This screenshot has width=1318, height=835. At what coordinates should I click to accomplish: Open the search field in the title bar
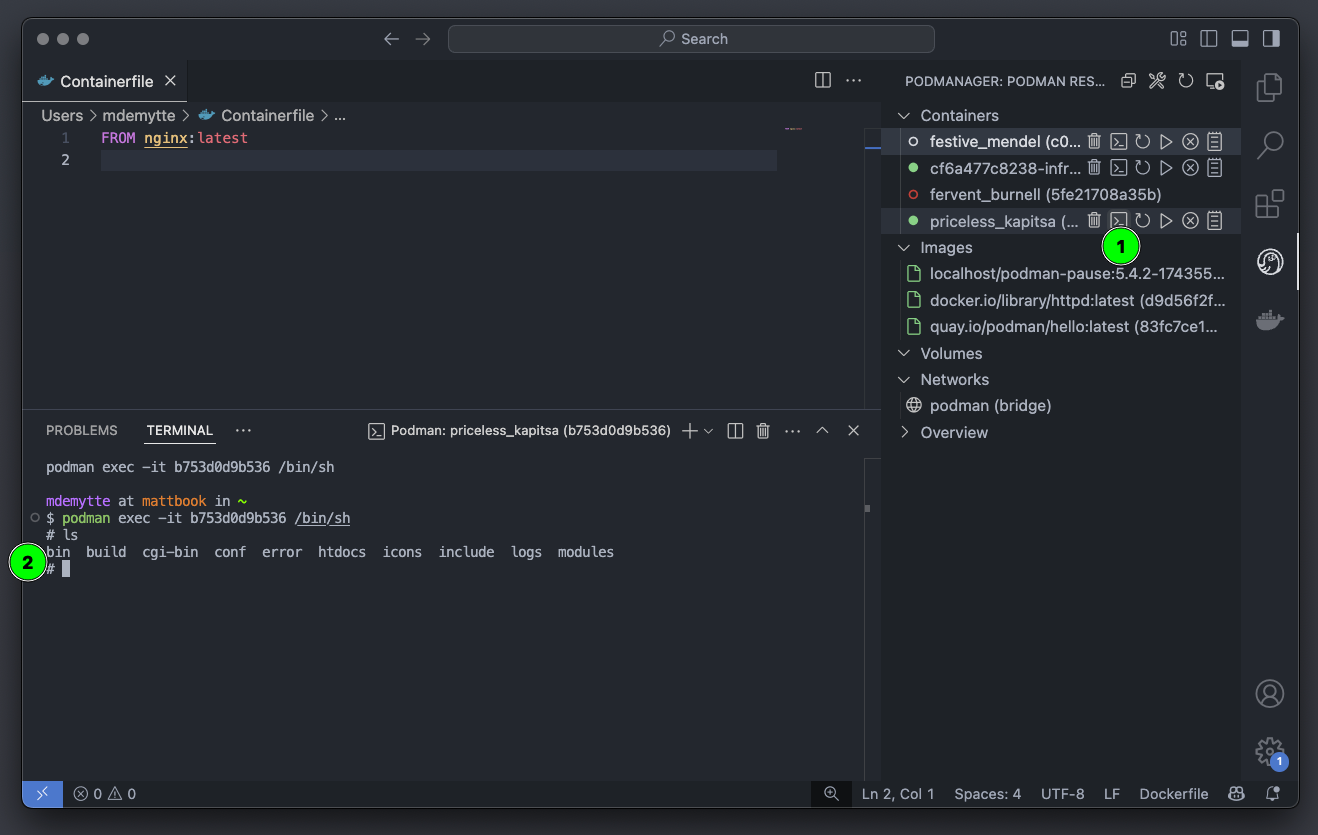click(691, 38)
